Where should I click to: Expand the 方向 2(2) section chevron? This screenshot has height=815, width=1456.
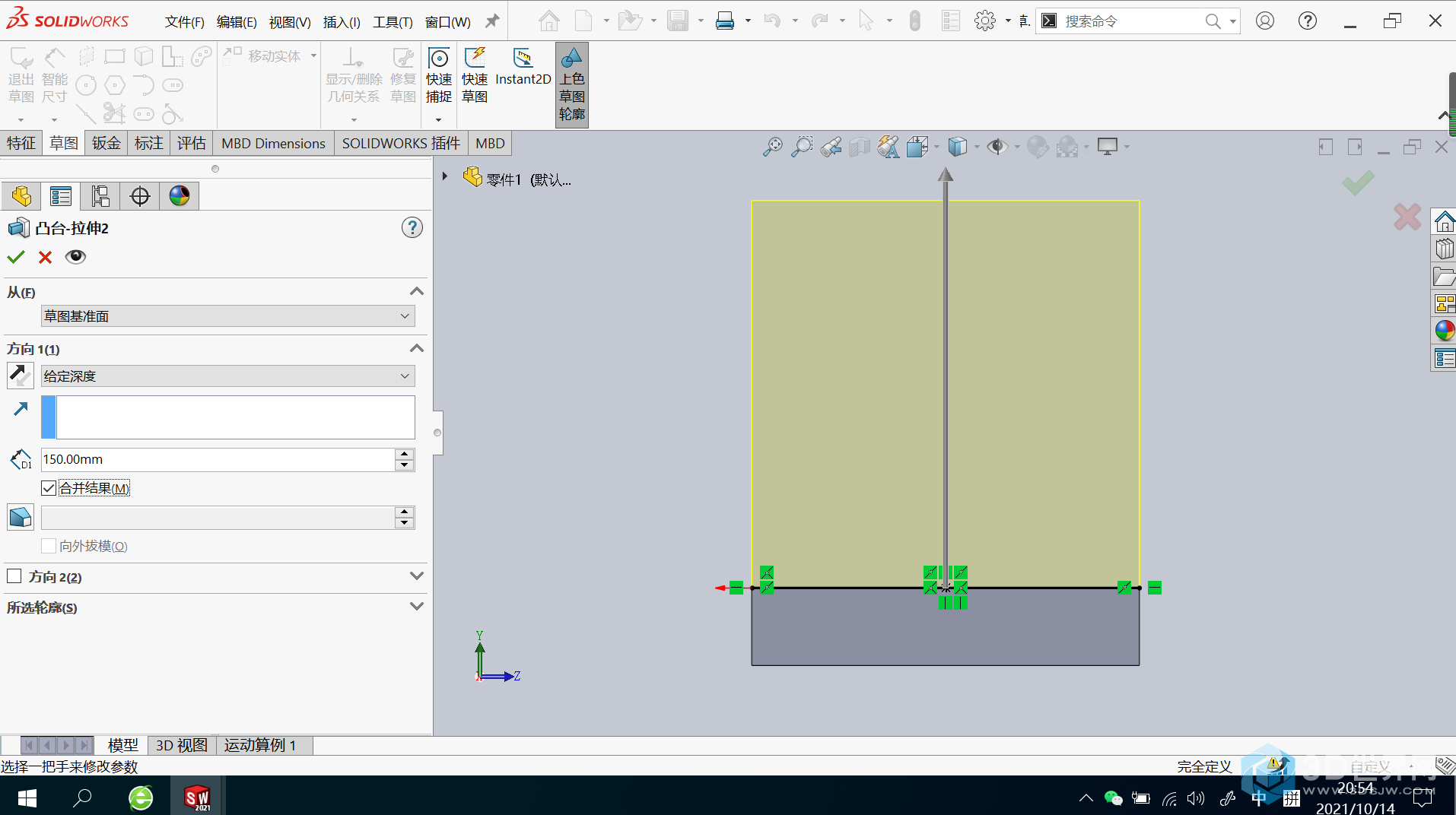click(416, 576)
